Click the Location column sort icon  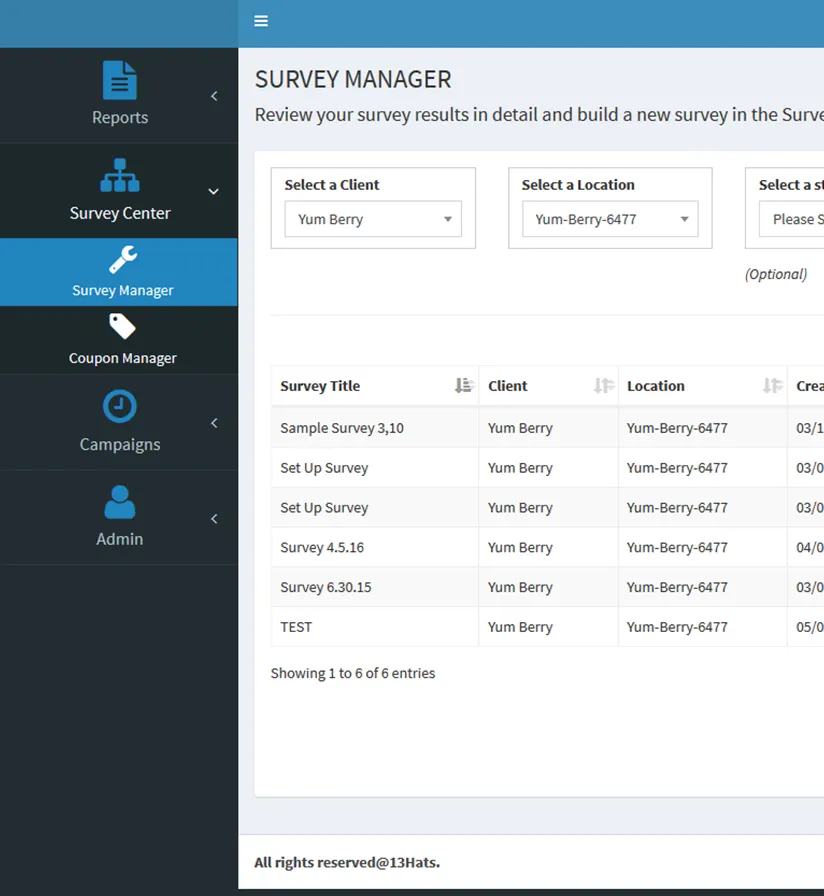(771, 385)
